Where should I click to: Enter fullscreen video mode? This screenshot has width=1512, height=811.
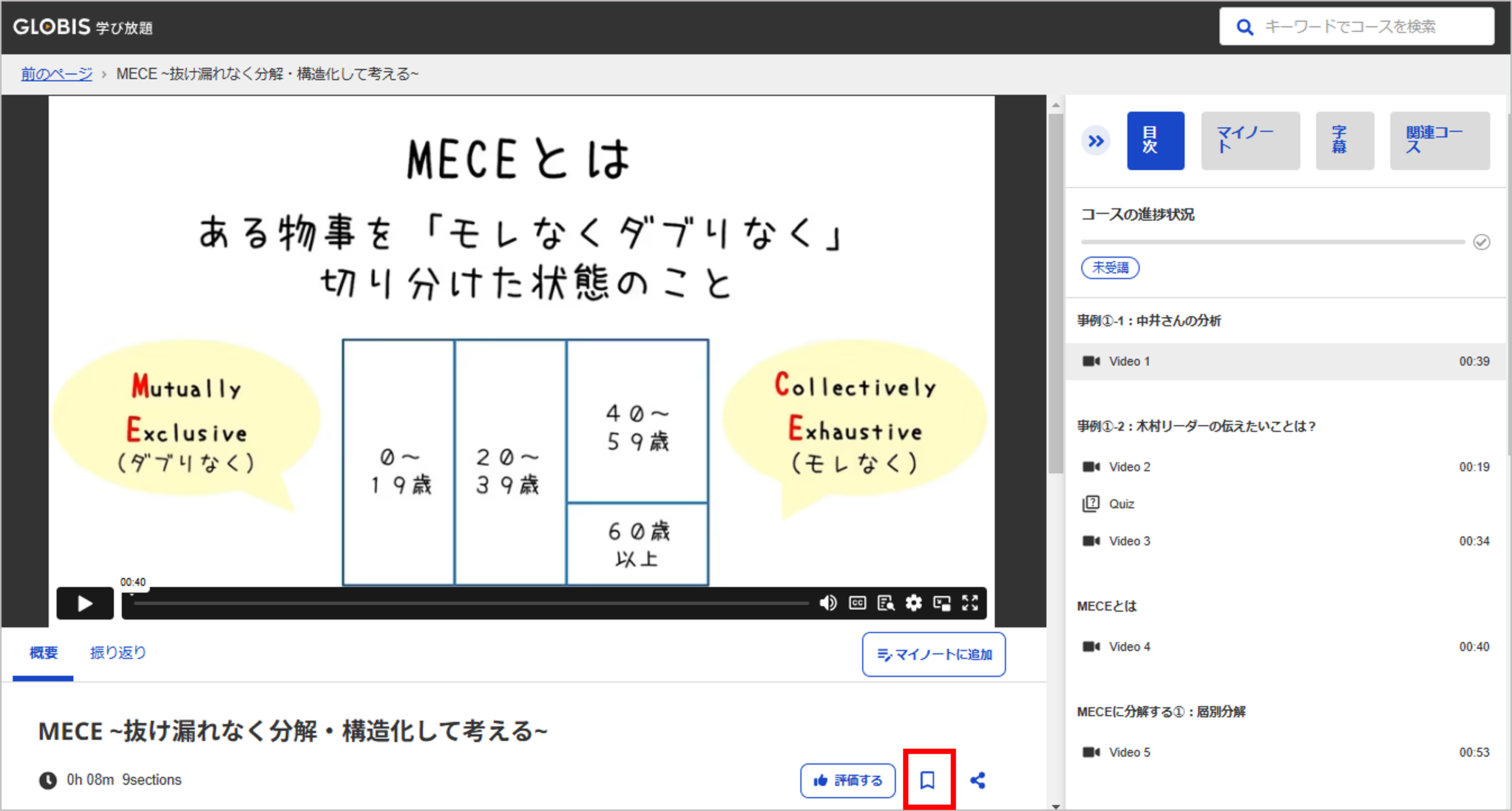(970, 603)
